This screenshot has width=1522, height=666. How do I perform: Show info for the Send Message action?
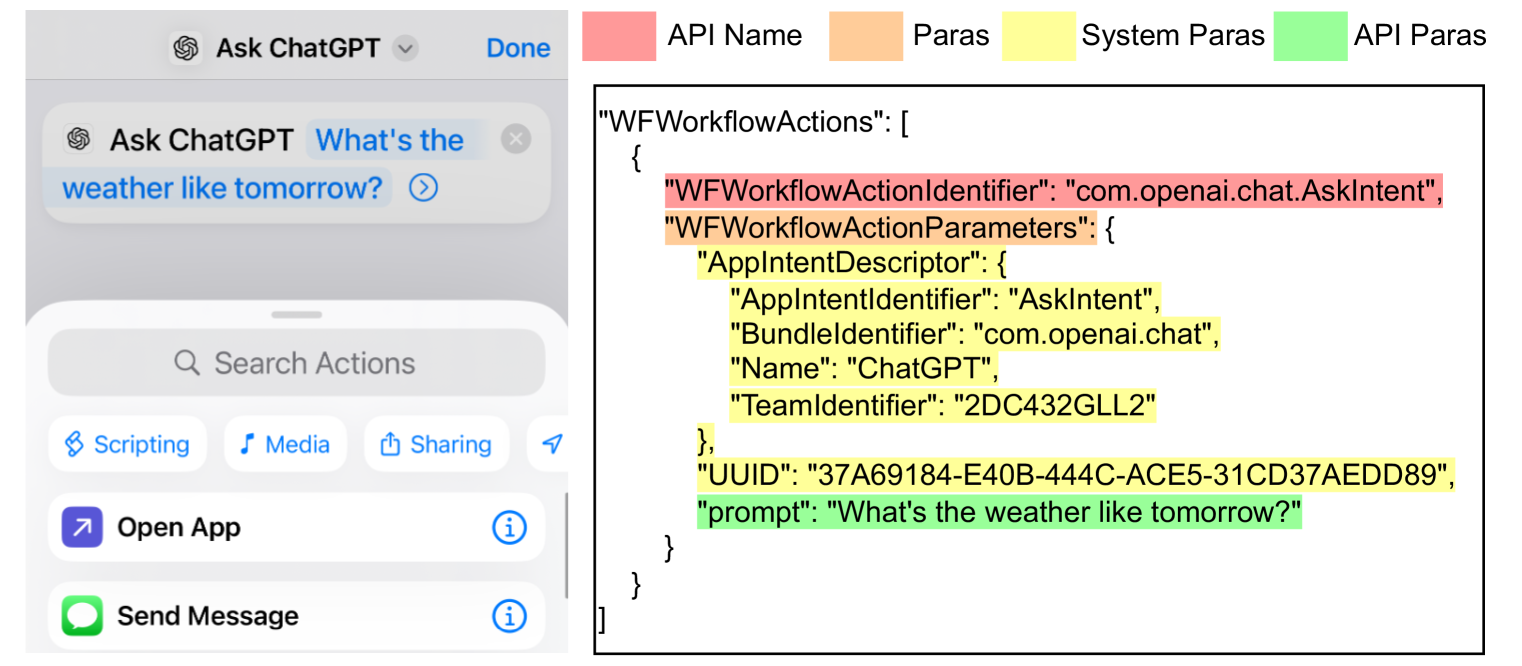(x=509, y=616)
